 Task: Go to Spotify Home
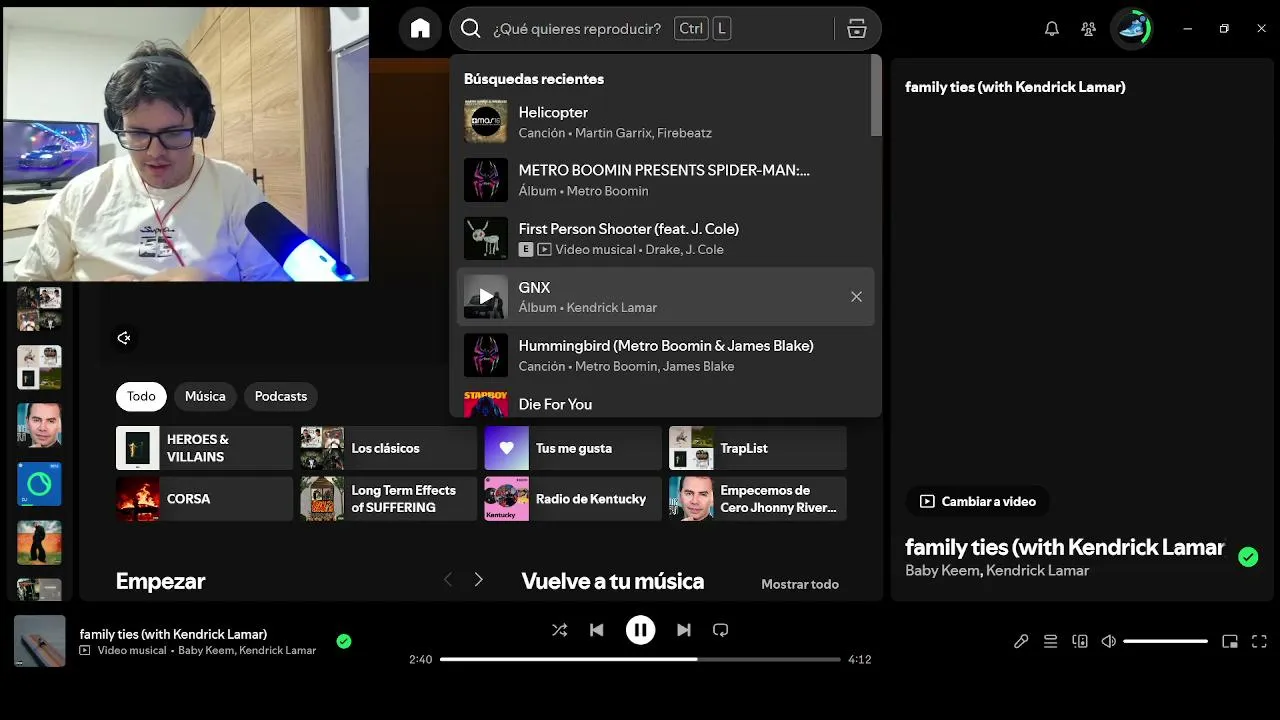tap(420, 29)
